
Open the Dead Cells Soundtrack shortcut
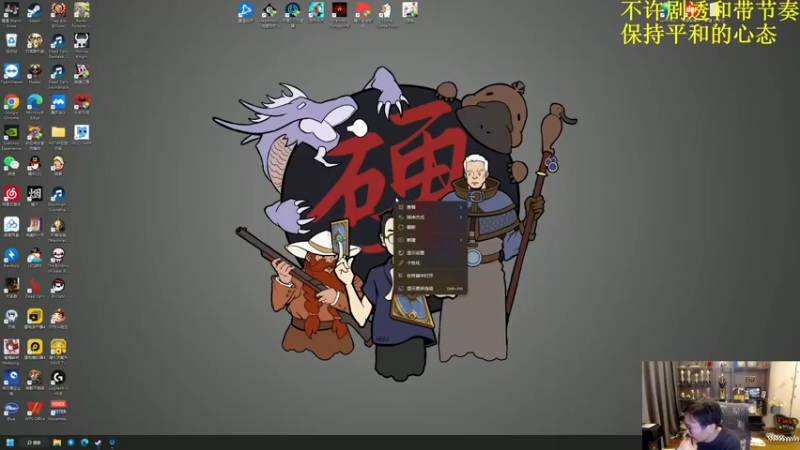click(x=58, y=76)
